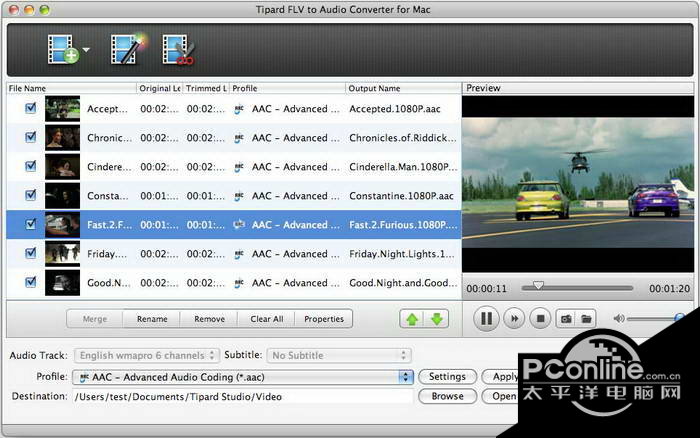
Task: Click the AAC profile icon in Chronicles row
Action: click(x=239, y=138)
